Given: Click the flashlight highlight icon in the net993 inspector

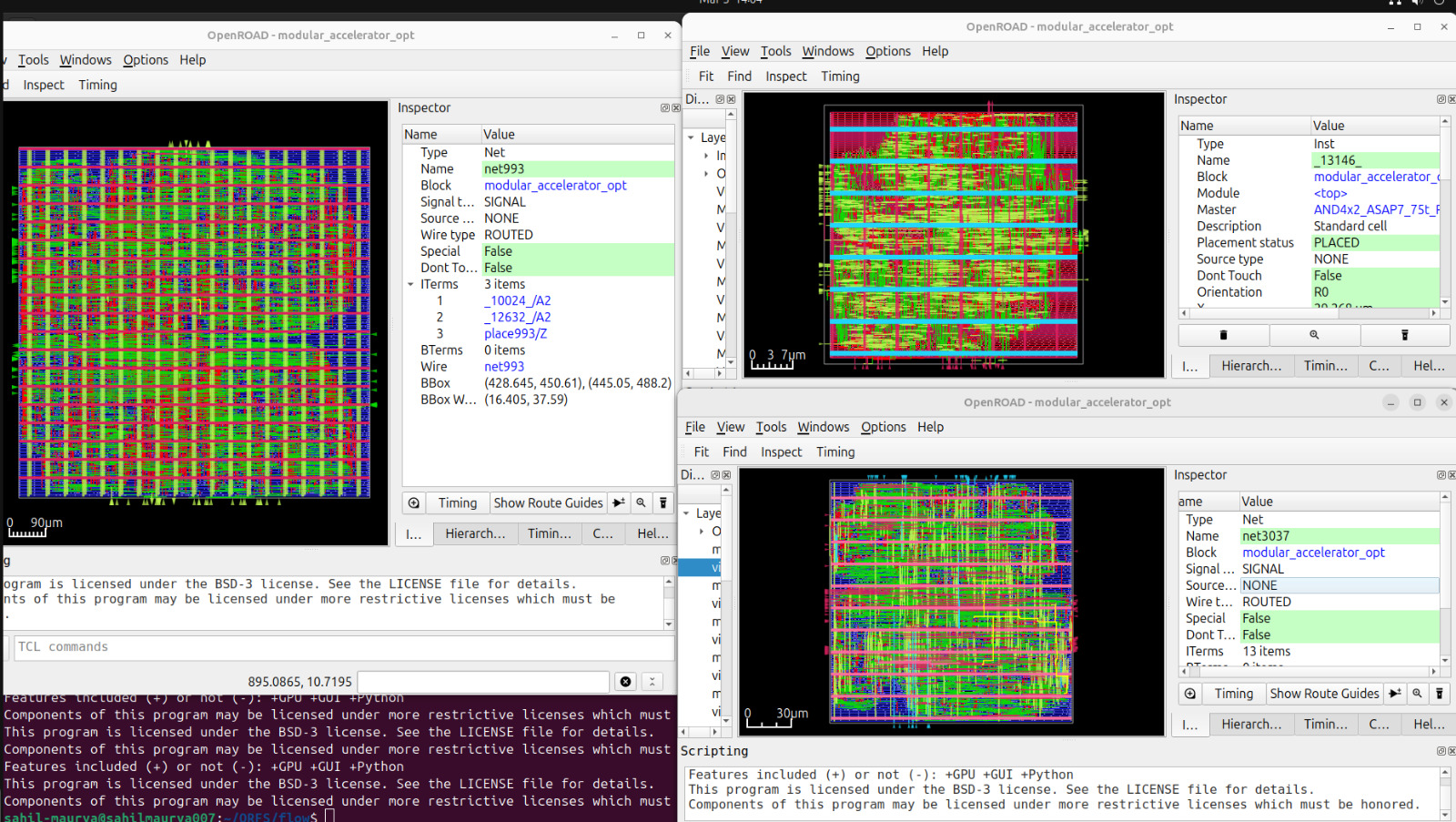Looking at the screenshot, I should 663,503.
